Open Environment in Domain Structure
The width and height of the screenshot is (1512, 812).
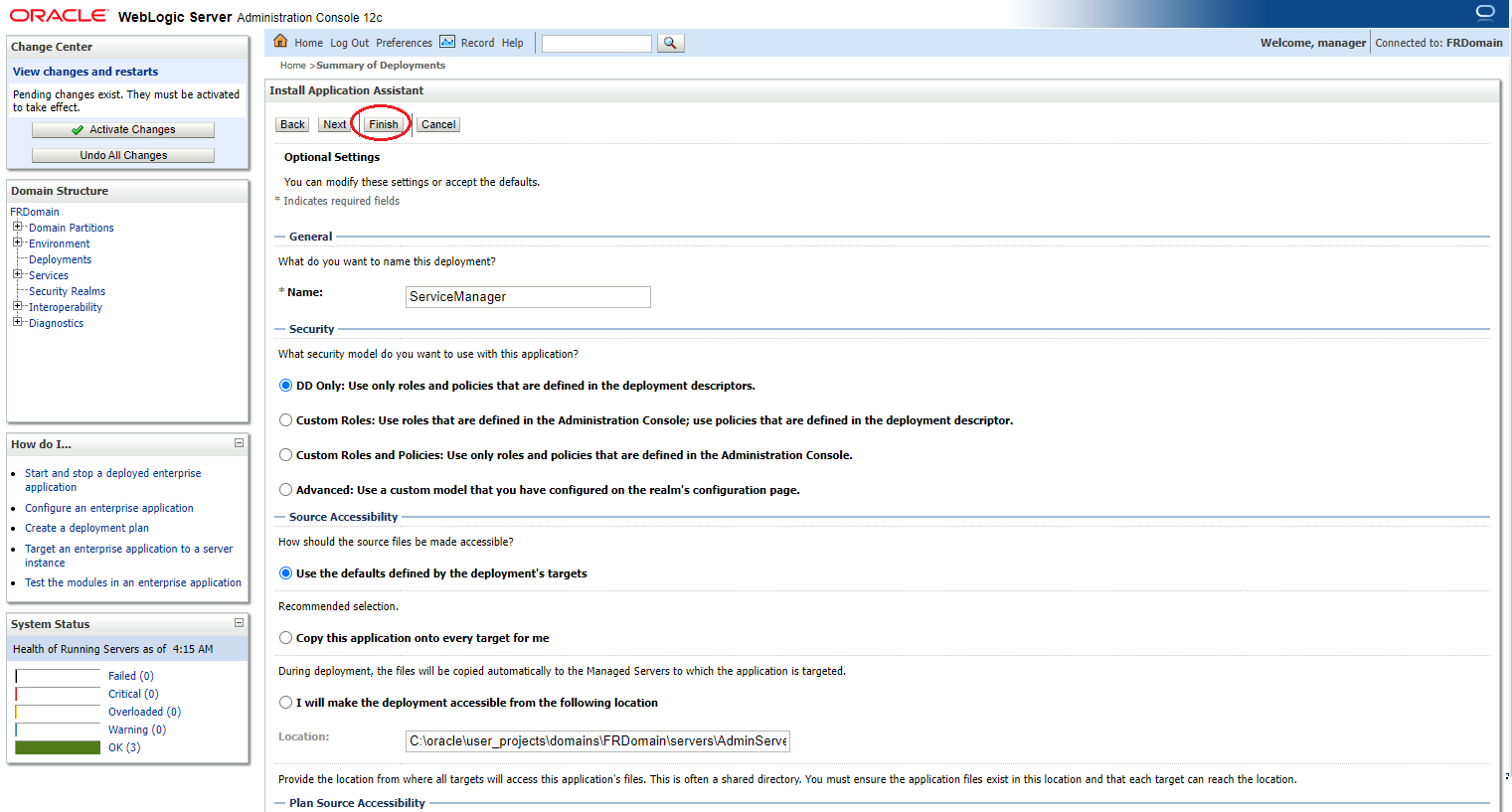click(x=60, y=244)
